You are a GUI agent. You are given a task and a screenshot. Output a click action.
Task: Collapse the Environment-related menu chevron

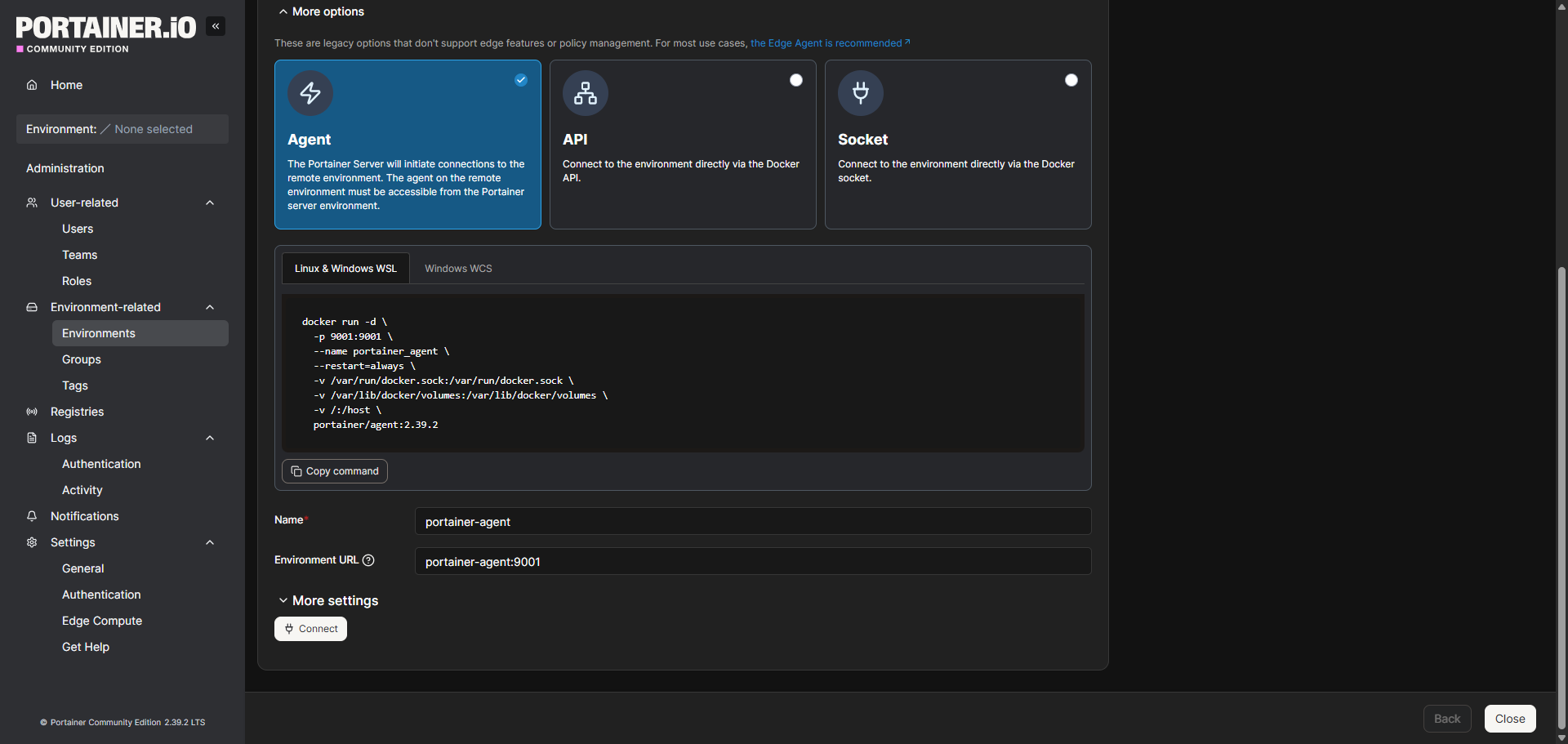click(x=210, y=307)
